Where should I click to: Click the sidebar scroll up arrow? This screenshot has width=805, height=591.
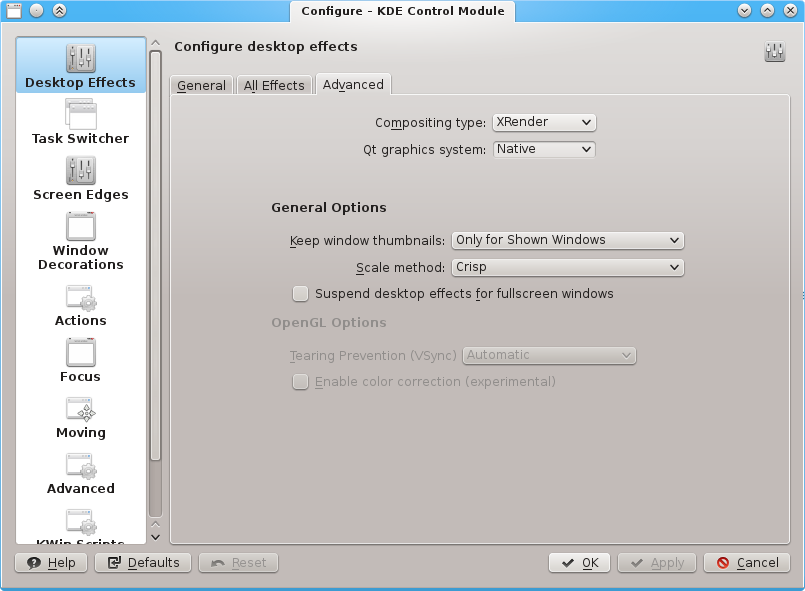point(156,43)
